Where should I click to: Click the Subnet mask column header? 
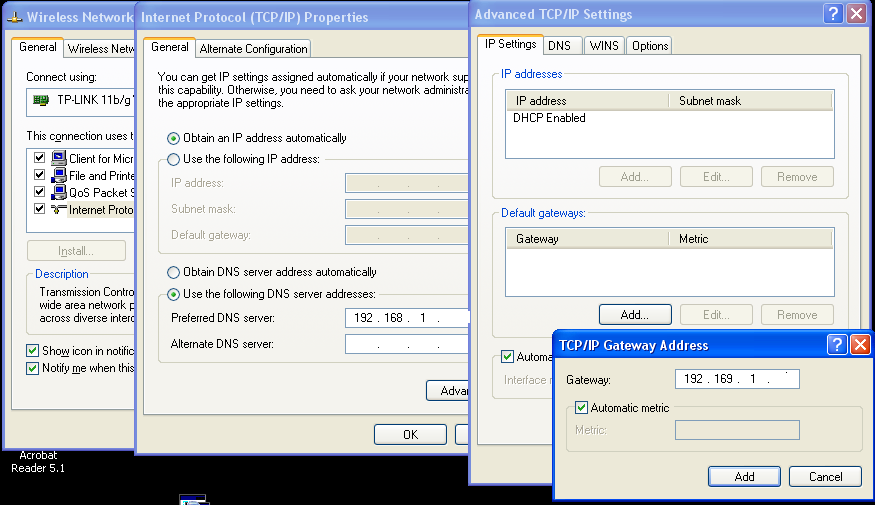(750, 100)
